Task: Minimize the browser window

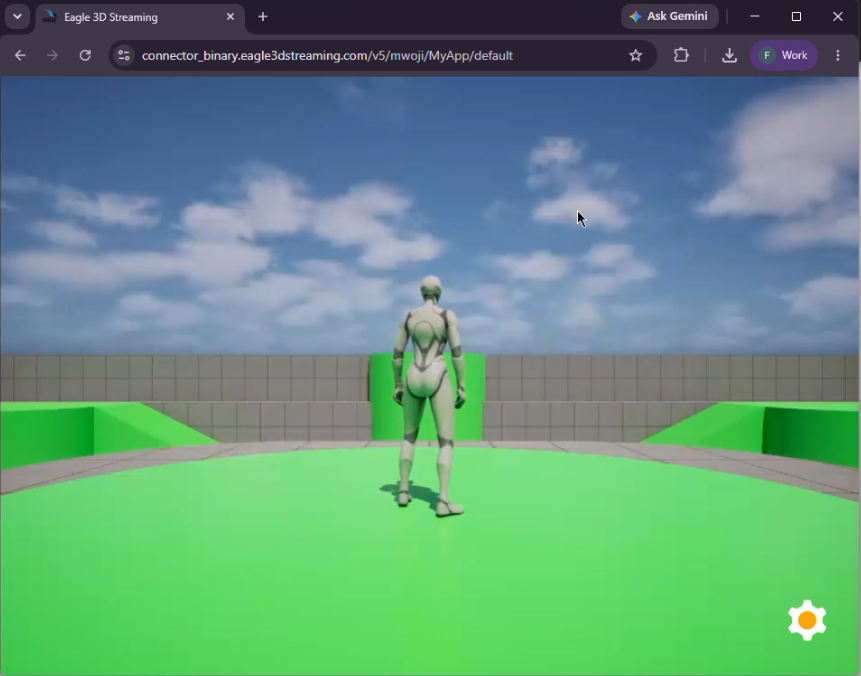Action: [754, 16]
